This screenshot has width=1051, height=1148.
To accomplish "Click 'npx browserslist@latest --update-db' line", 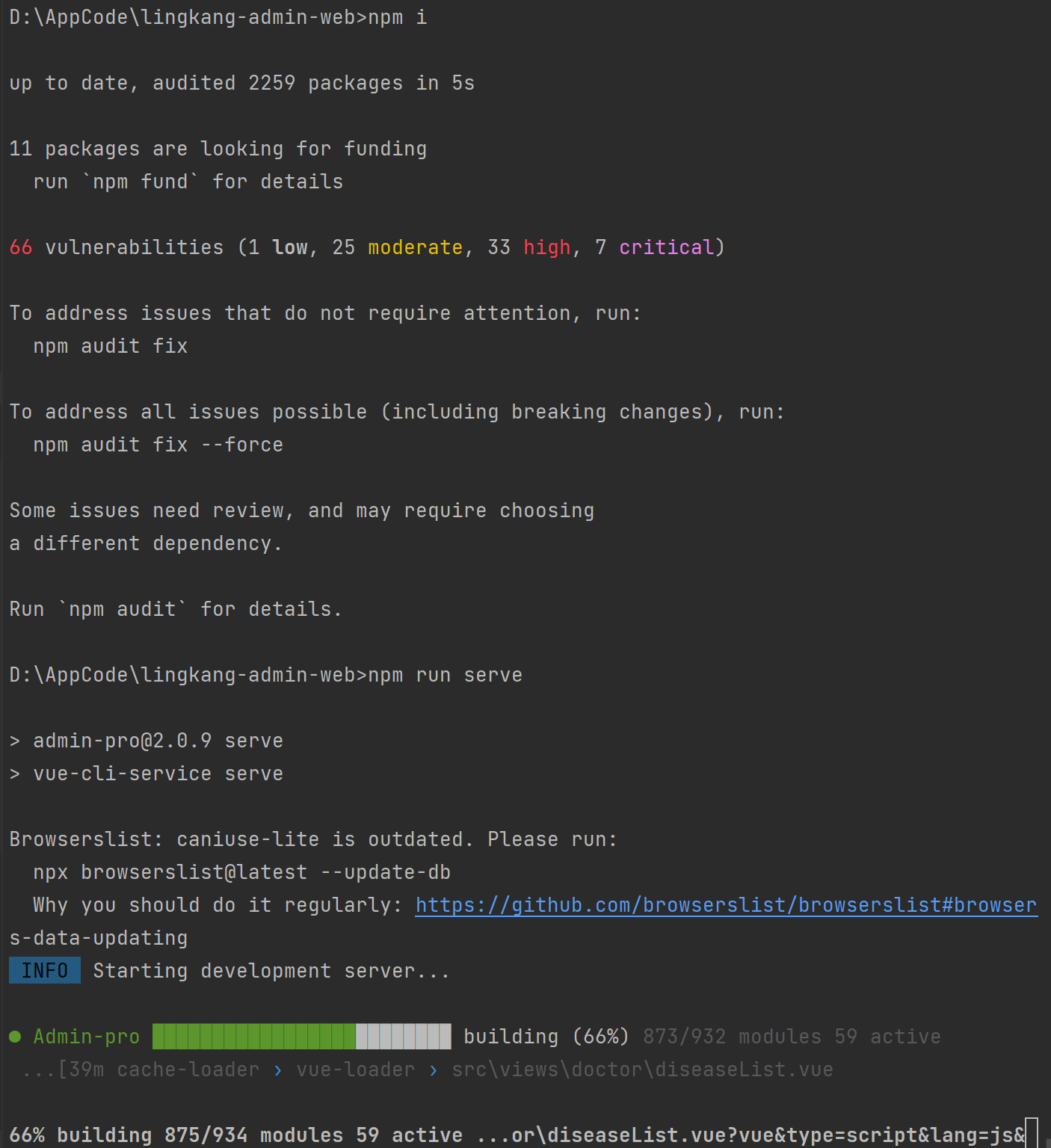I will pyautogui.click(x=242, y=872).
